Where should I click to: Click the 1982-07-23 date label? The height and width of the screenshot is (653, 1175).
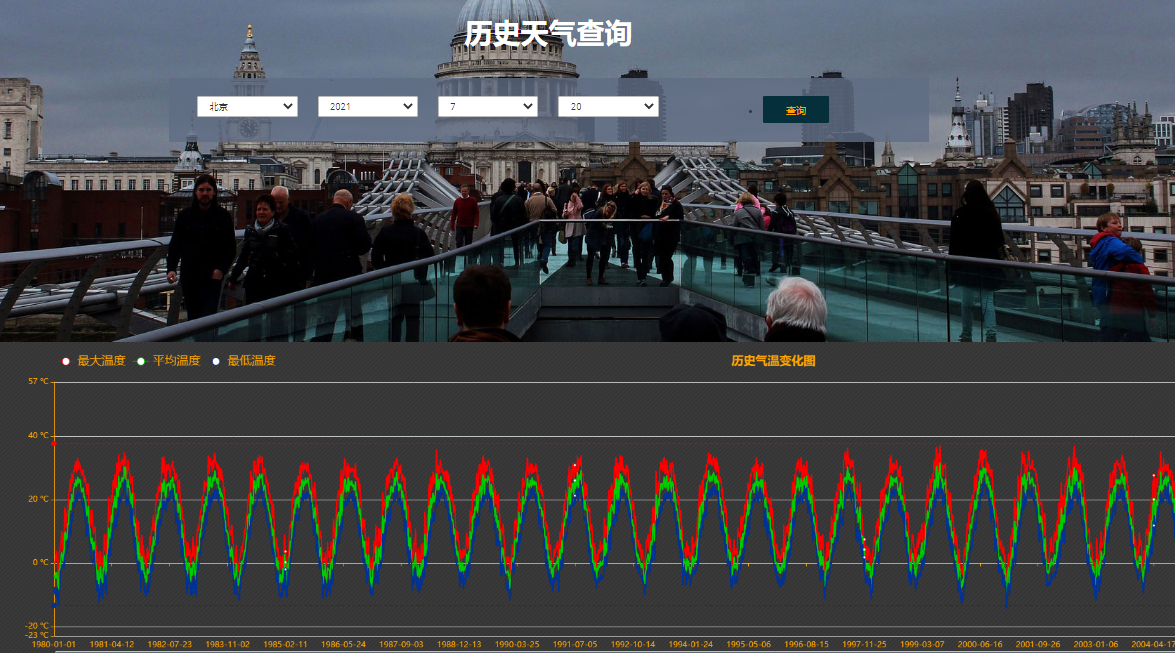tap(169, 644)
